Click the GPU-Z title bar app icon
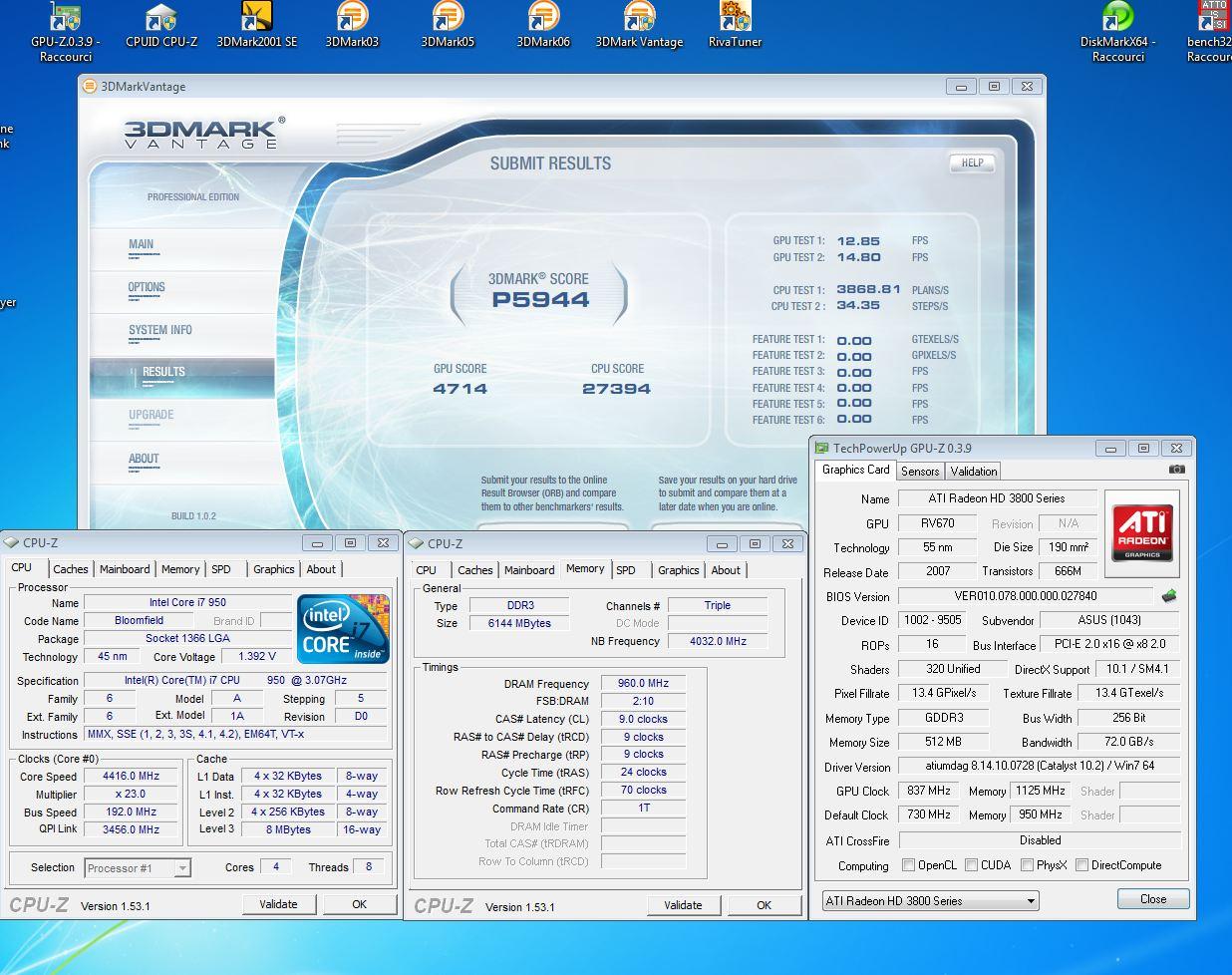The image size is (1232, 975). (x=821, y=449)
